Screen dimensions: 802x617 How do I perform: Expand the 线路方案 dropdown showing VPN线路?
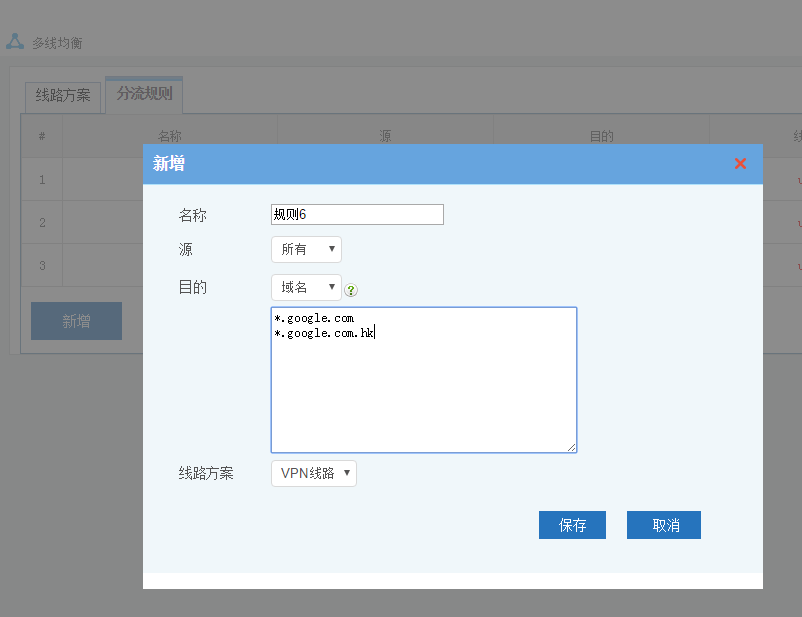tap(313, 473)
